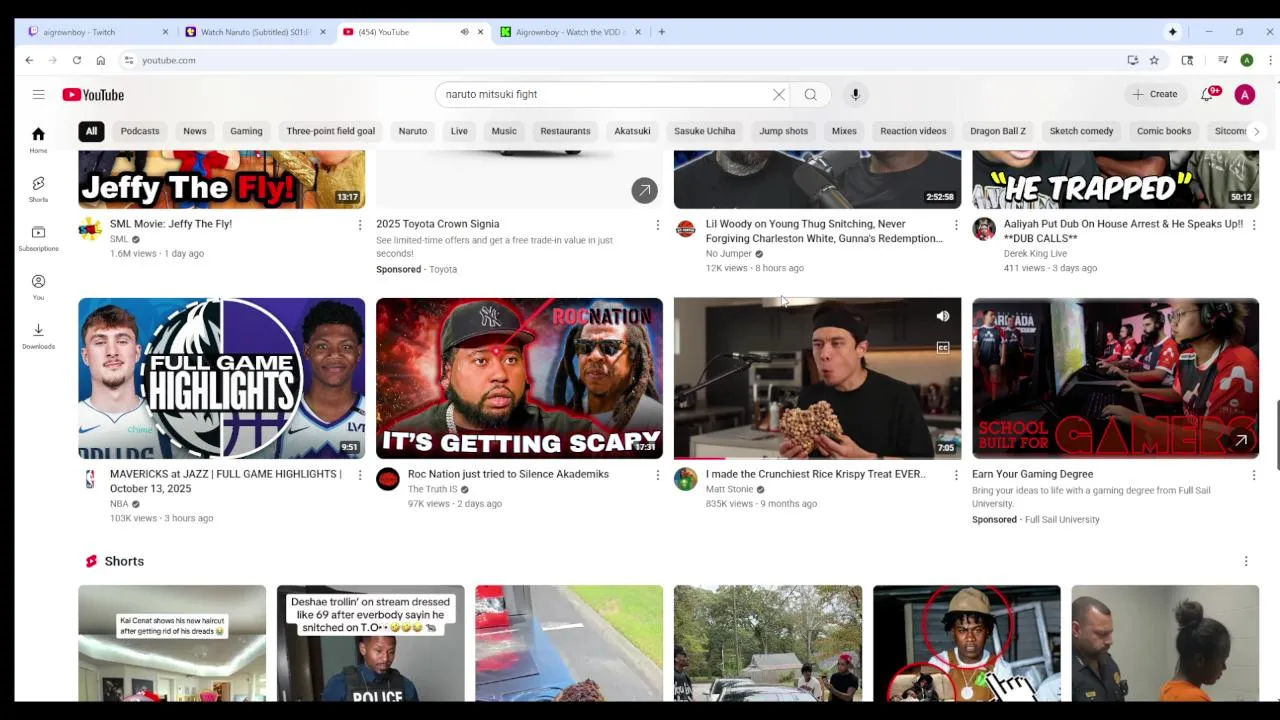This screenshot has height=720, width=1280.
Task: Select the Sketch comedy filter chip
Action: click(1081, 131)
